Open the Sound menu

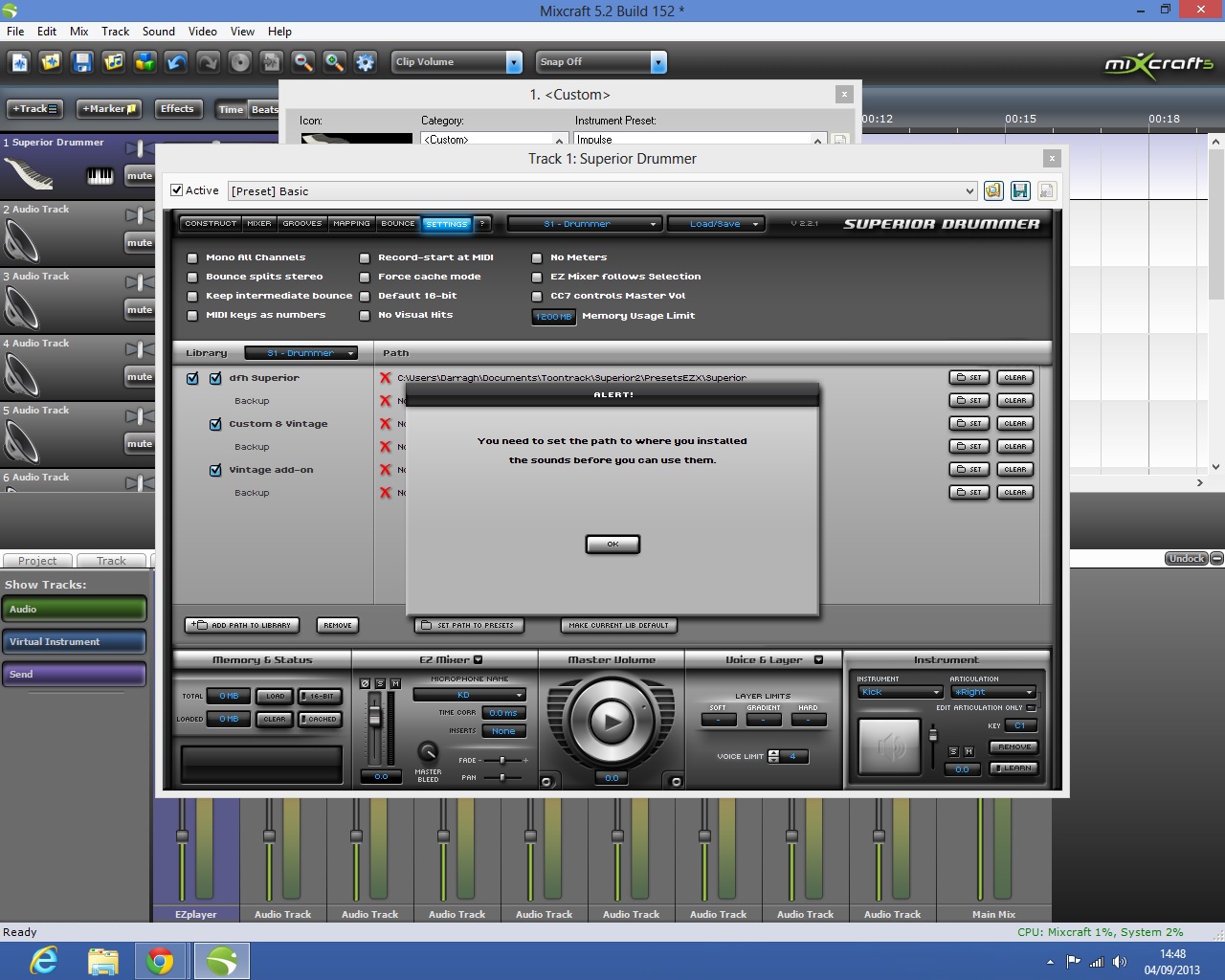point(159,32)
